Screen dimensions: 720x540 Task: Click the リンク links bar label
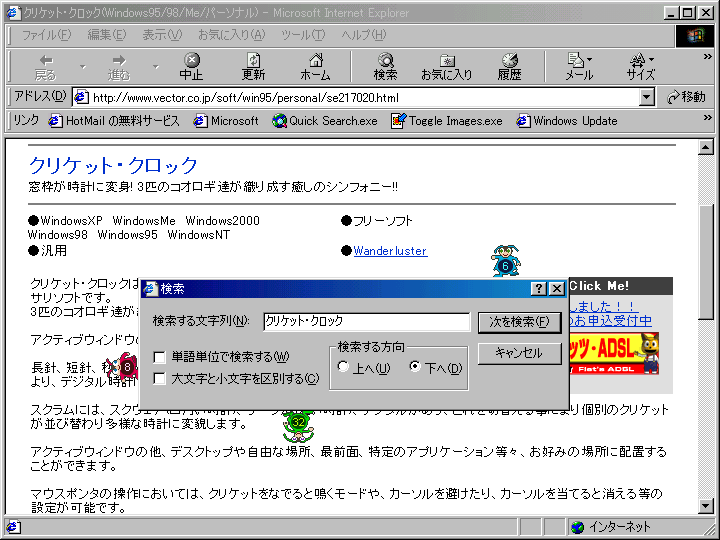pos(26,120)
